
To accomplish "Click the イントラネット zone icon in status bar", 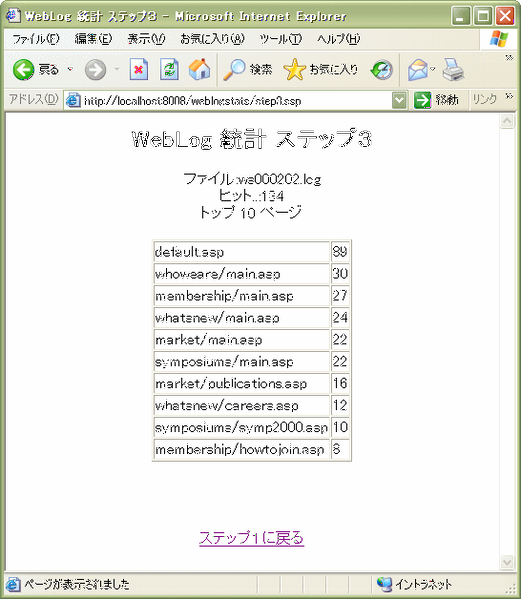I will click(x=384, y=584).
